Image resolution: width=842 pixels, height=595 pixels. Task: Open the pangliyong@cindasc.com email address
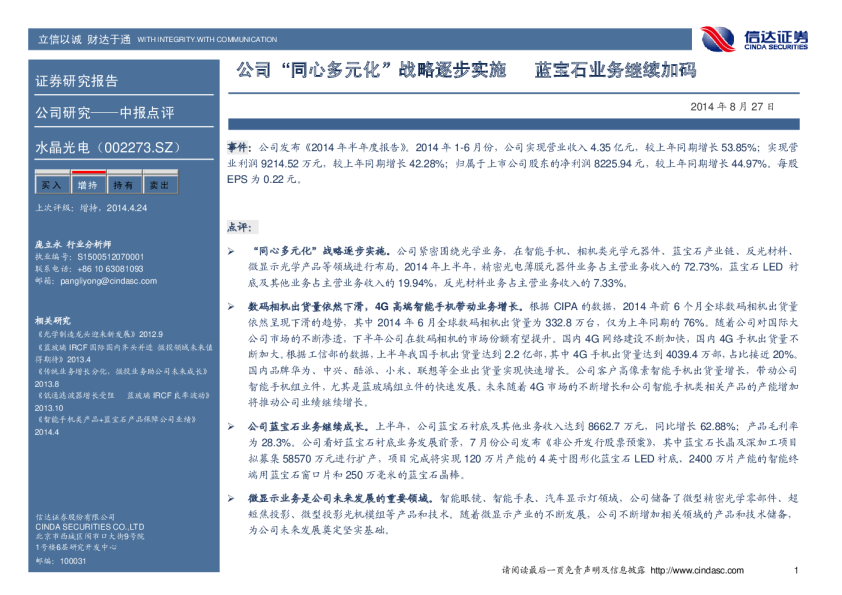point(98,282)
